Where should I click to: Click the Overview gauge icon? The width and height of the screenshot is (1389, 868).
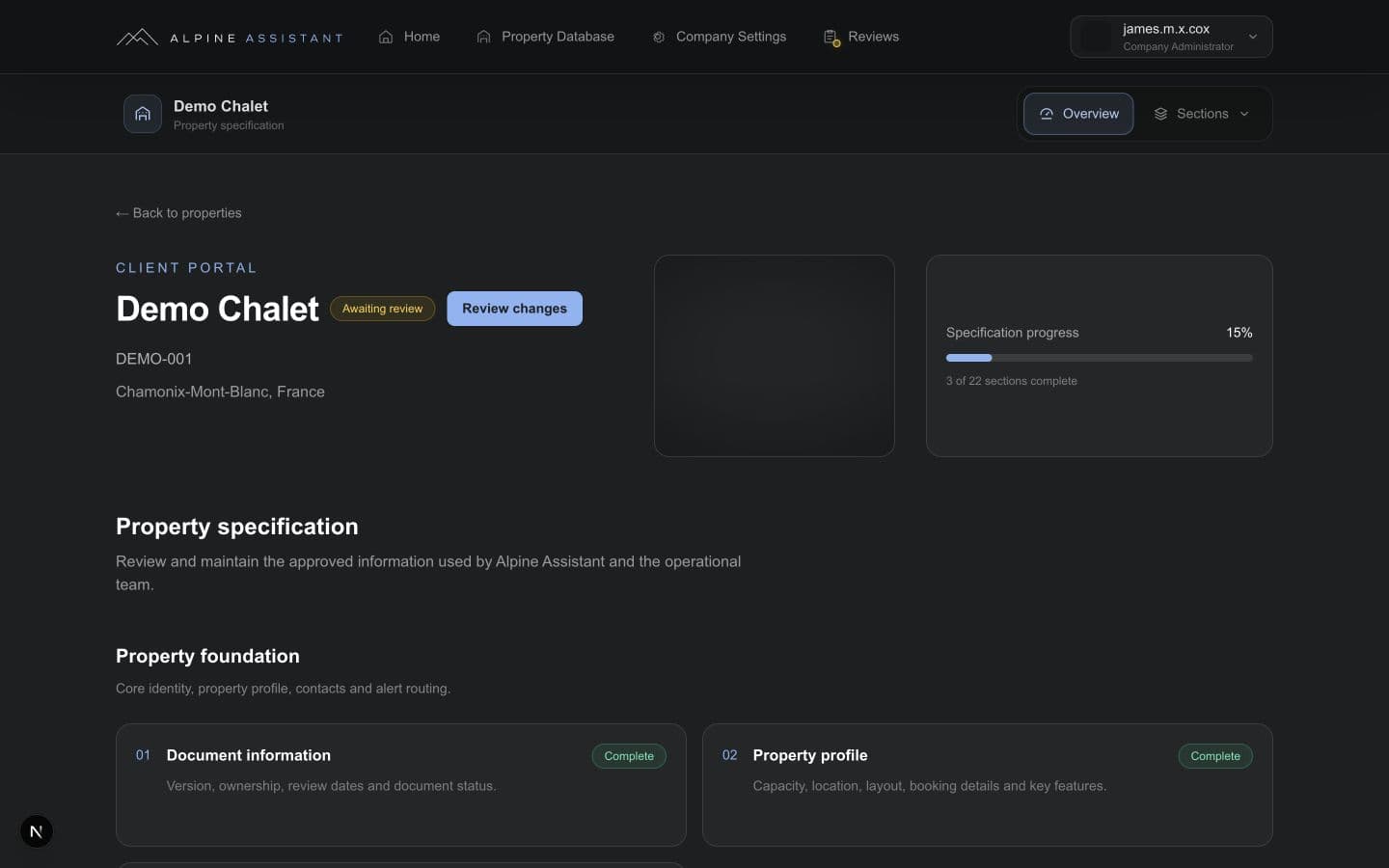click(1047, 114)
